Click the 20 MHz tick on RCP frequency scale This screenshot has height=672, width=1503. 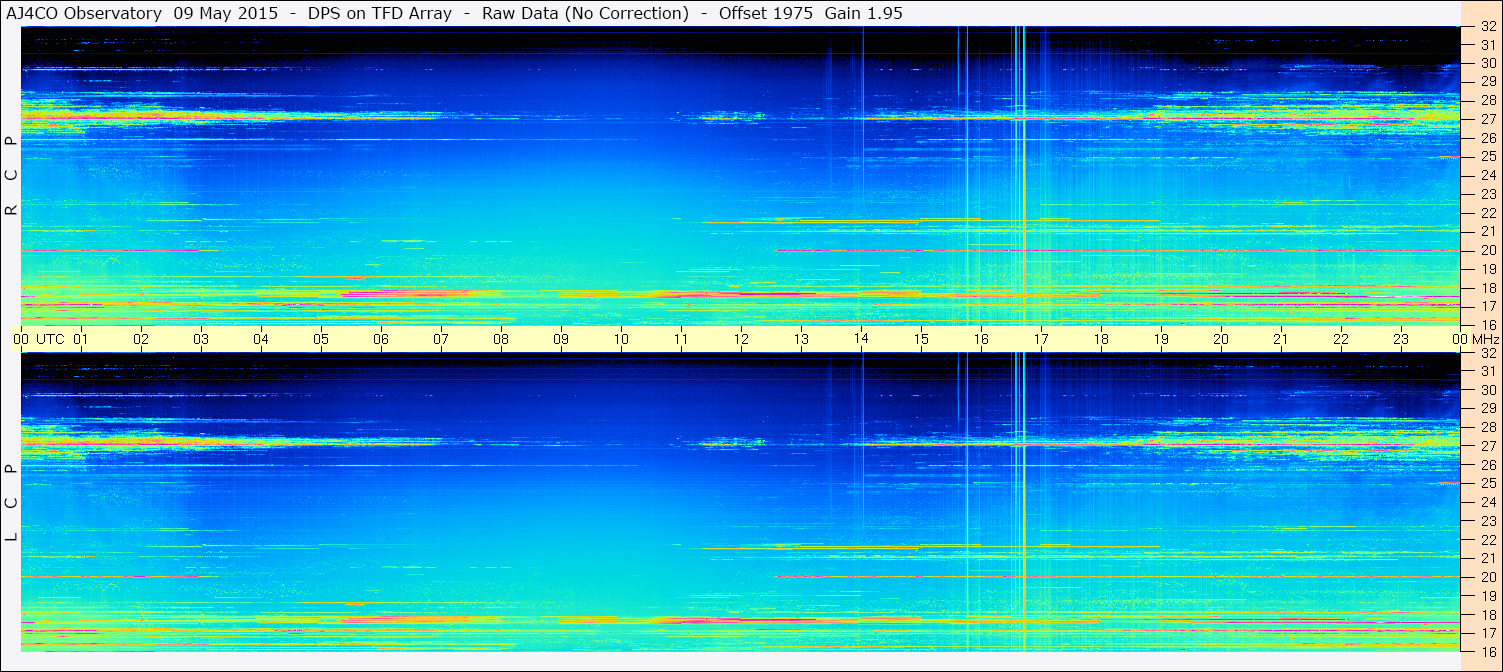1488,250
